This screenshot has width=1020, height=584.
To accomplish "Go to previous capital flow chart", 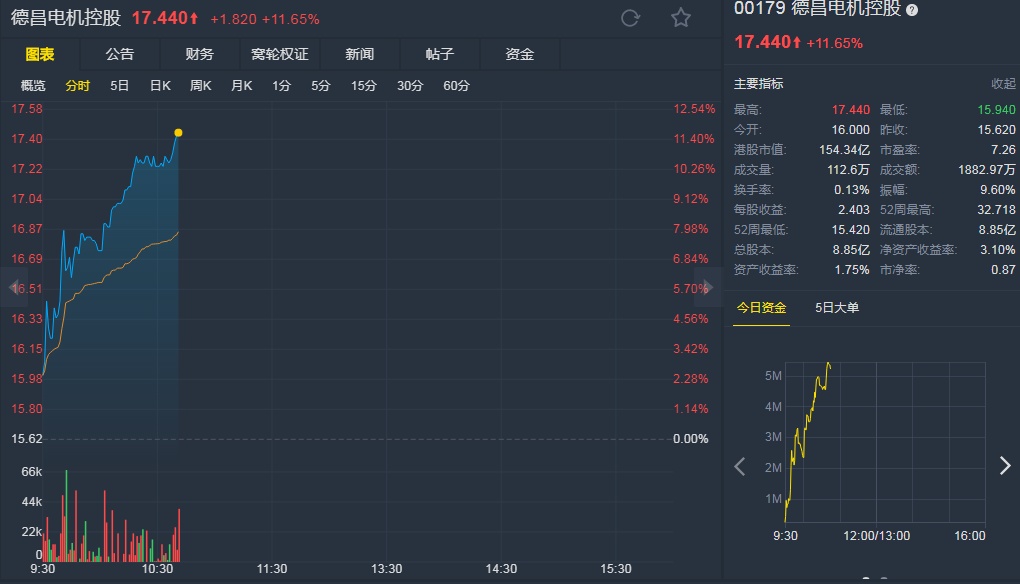I will 740,466.
